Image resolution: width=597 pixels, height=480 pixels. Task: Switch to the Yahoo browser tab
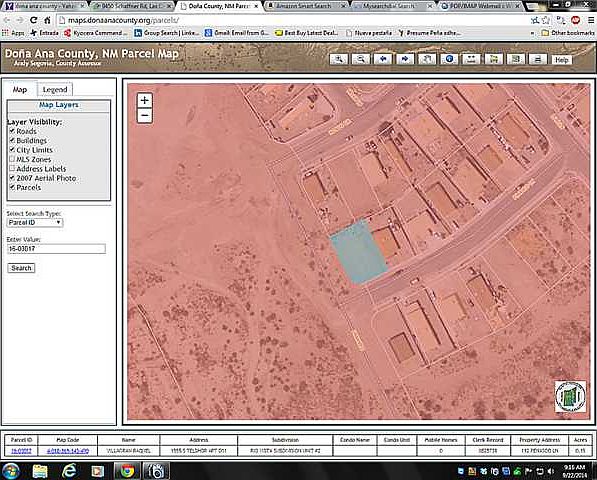click(x=45, y=6)
